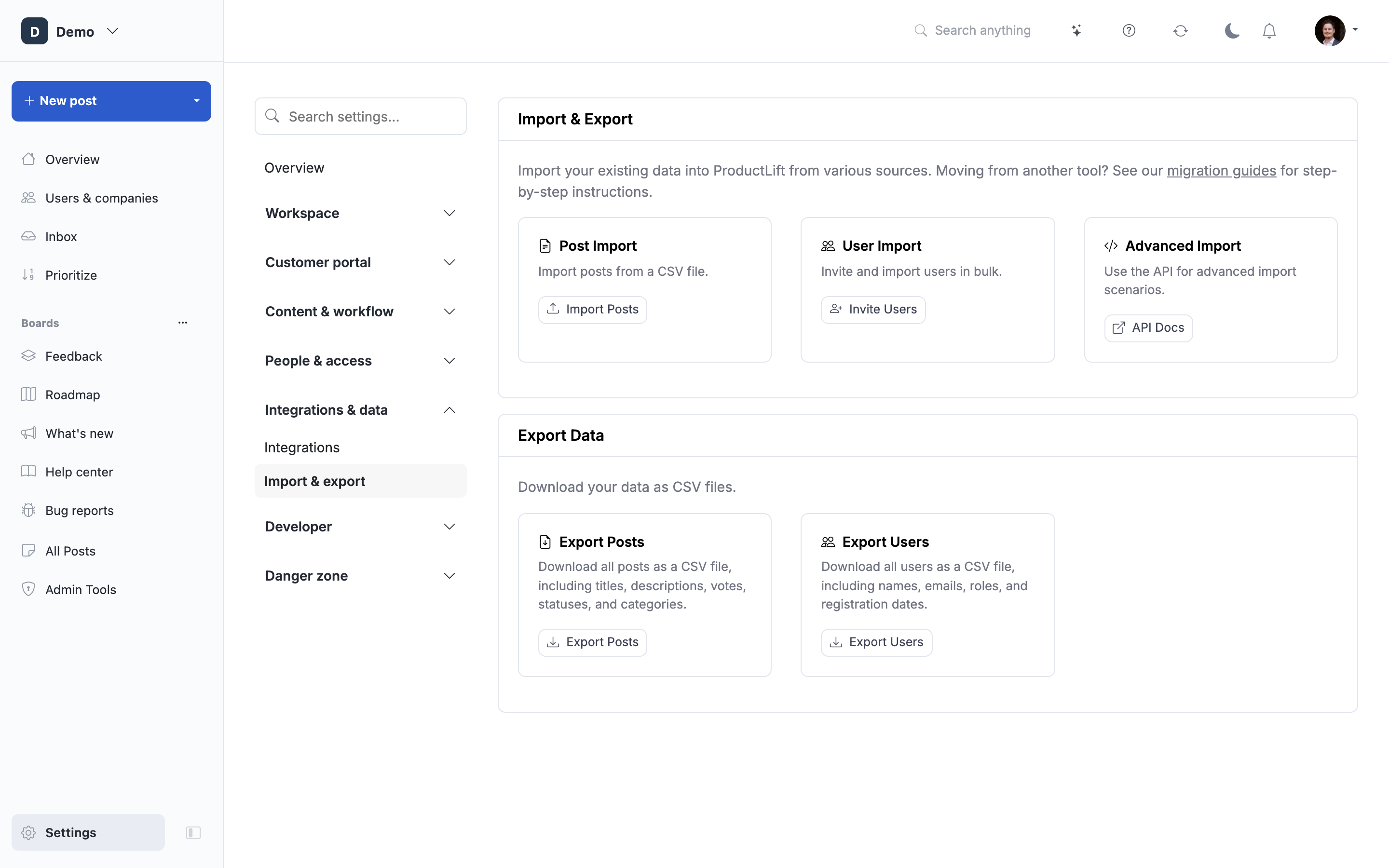Click the Export Posts button
This screenshot has height=868, width=1389.
[592, 642]
